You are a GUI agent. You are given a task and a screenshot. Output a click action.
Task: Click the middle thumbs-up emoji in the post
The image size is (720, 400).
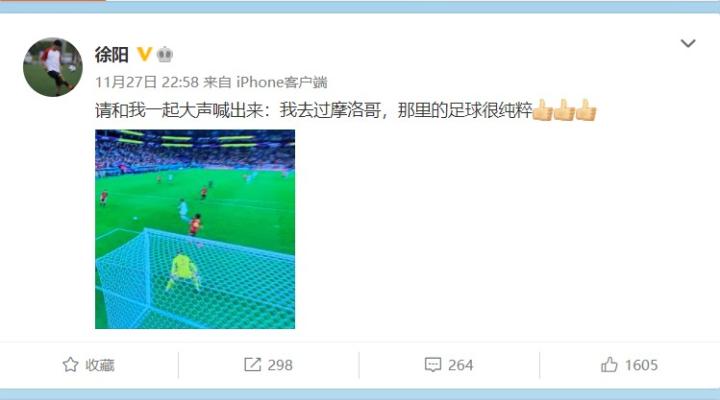point(564,110)
